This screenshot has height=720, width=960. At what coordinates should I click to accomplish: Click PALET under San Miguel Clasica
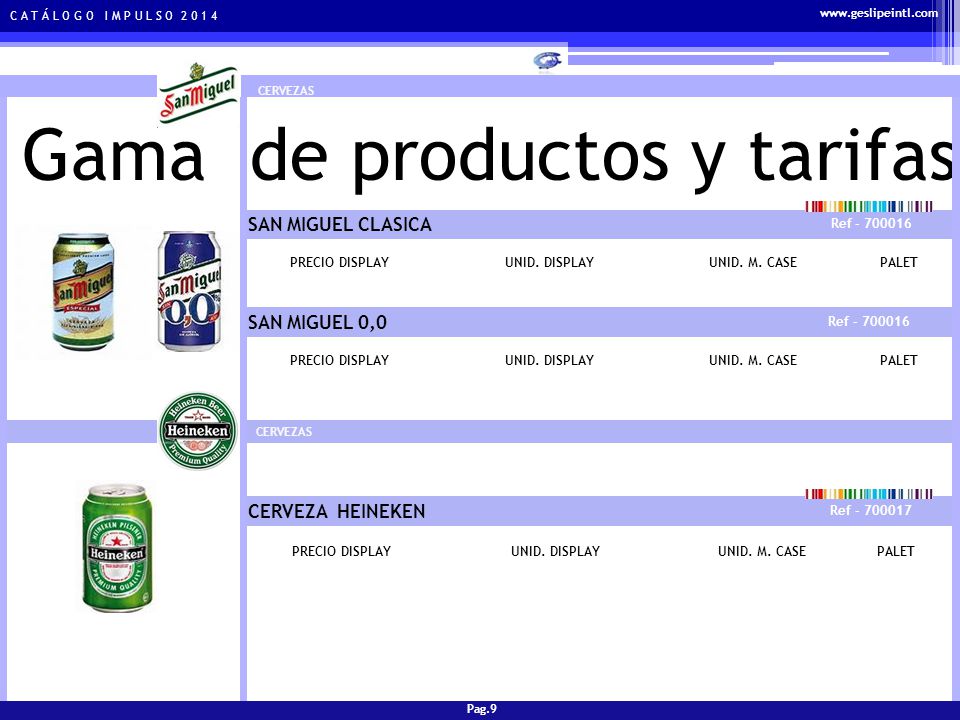tap(898, 262)
